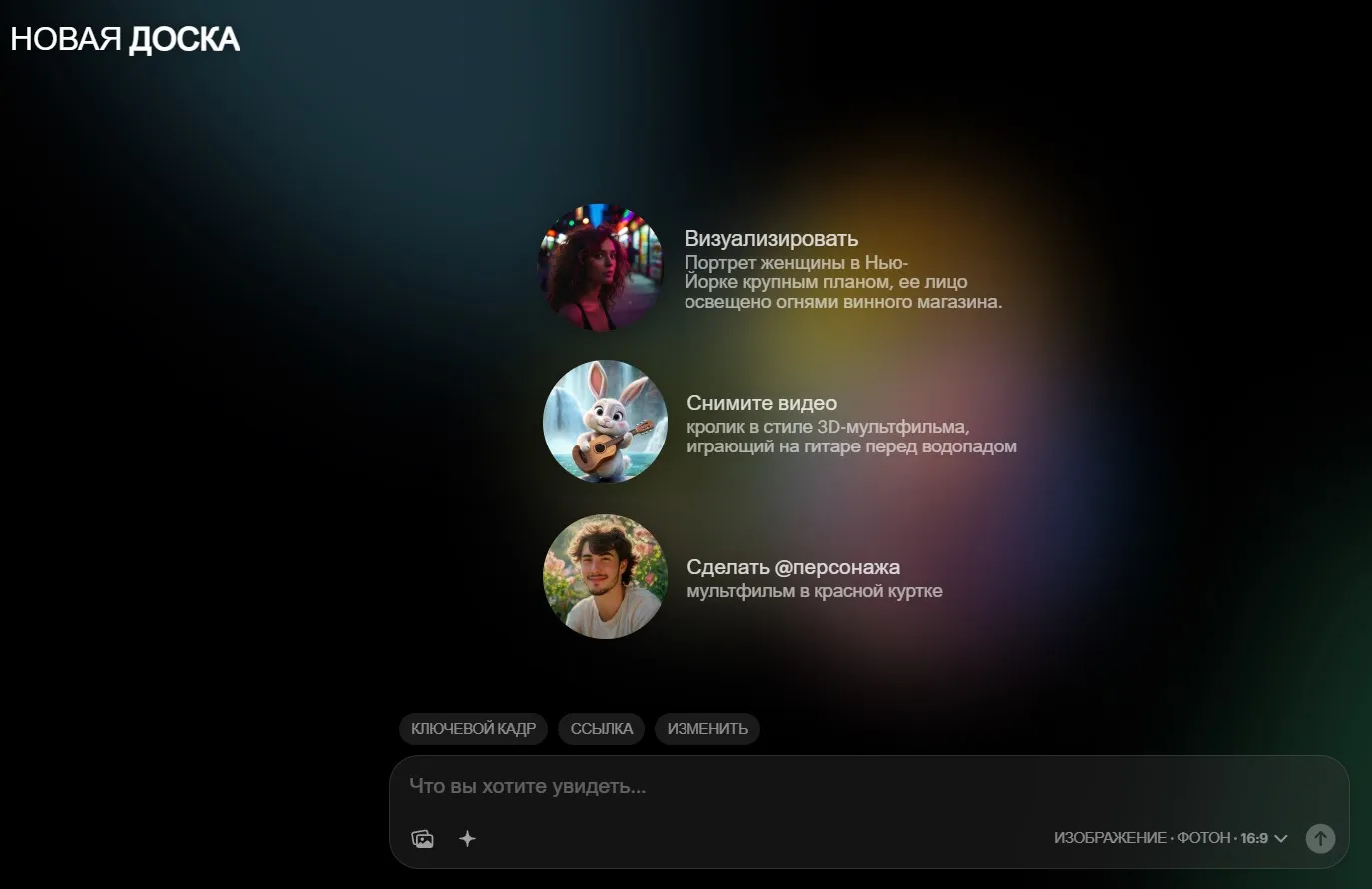Click the description starting 'Портрет женщины в Нью-Йорке'

(x=843, y=282)
